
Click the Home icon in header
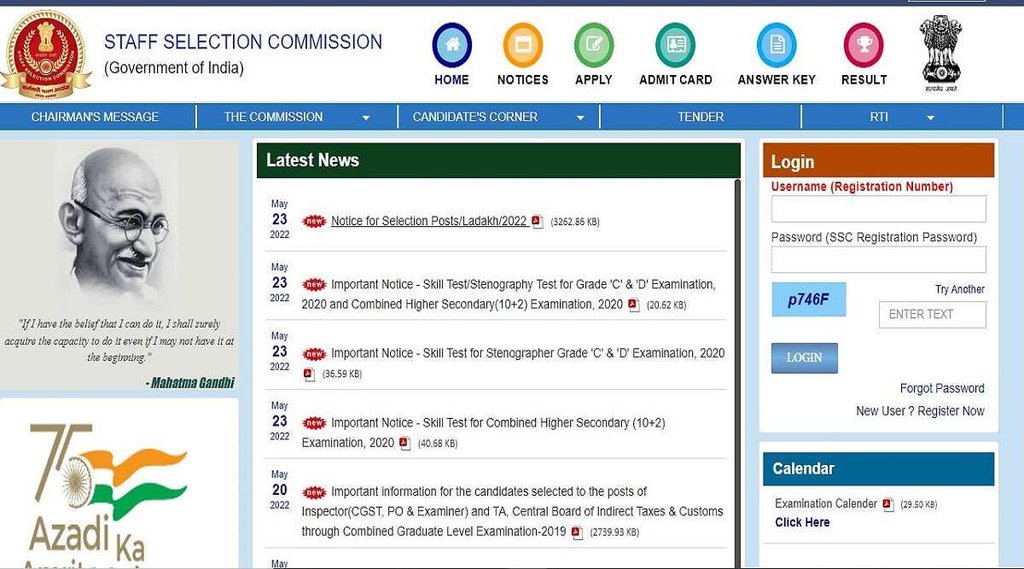452,46
